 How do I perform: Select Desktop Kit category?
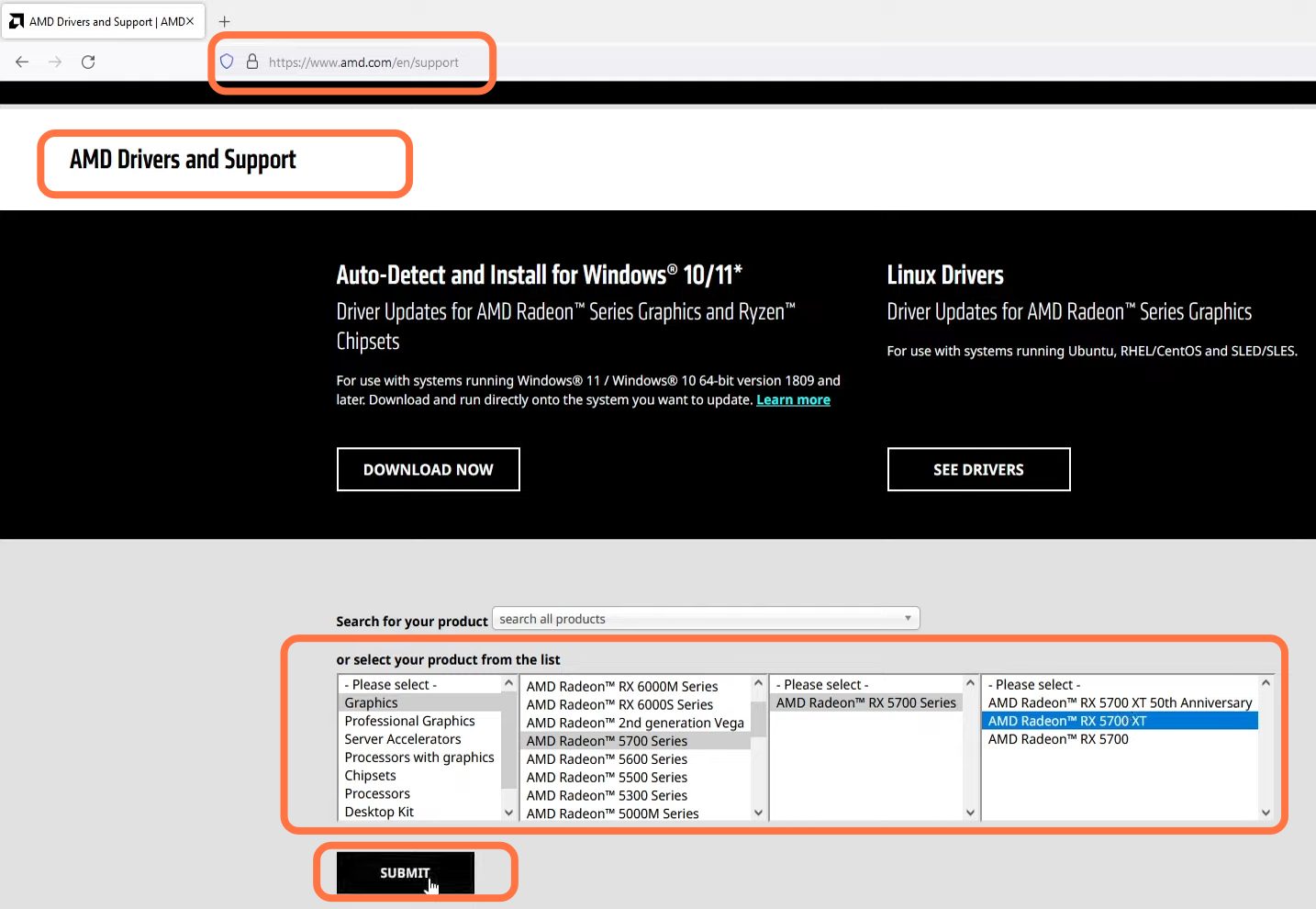tap(420, 812)
